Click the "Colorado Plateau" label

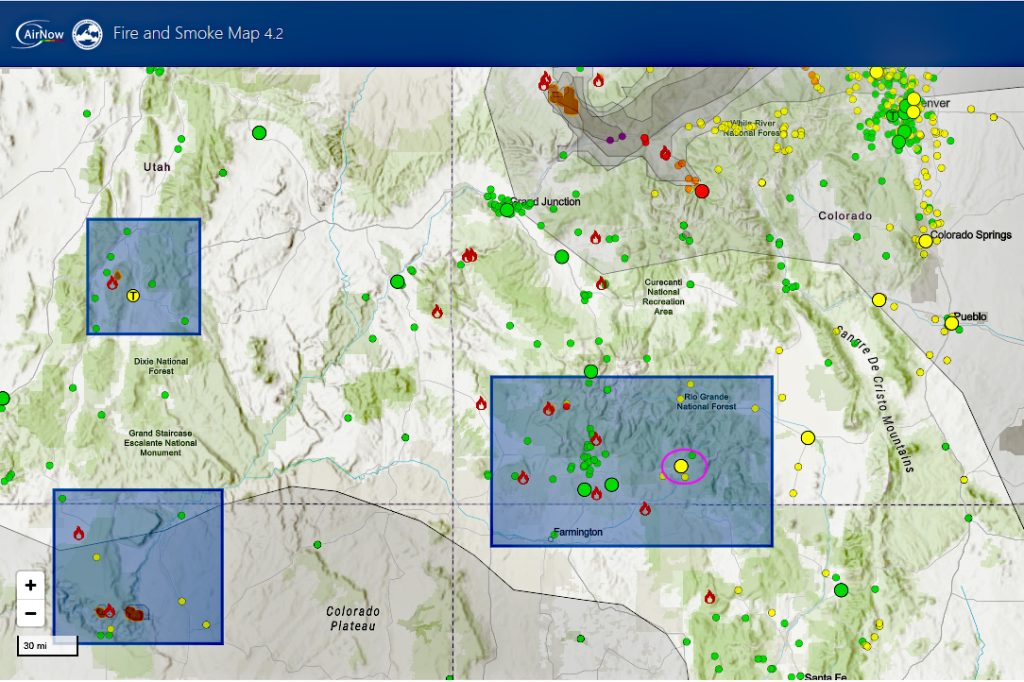353,619
